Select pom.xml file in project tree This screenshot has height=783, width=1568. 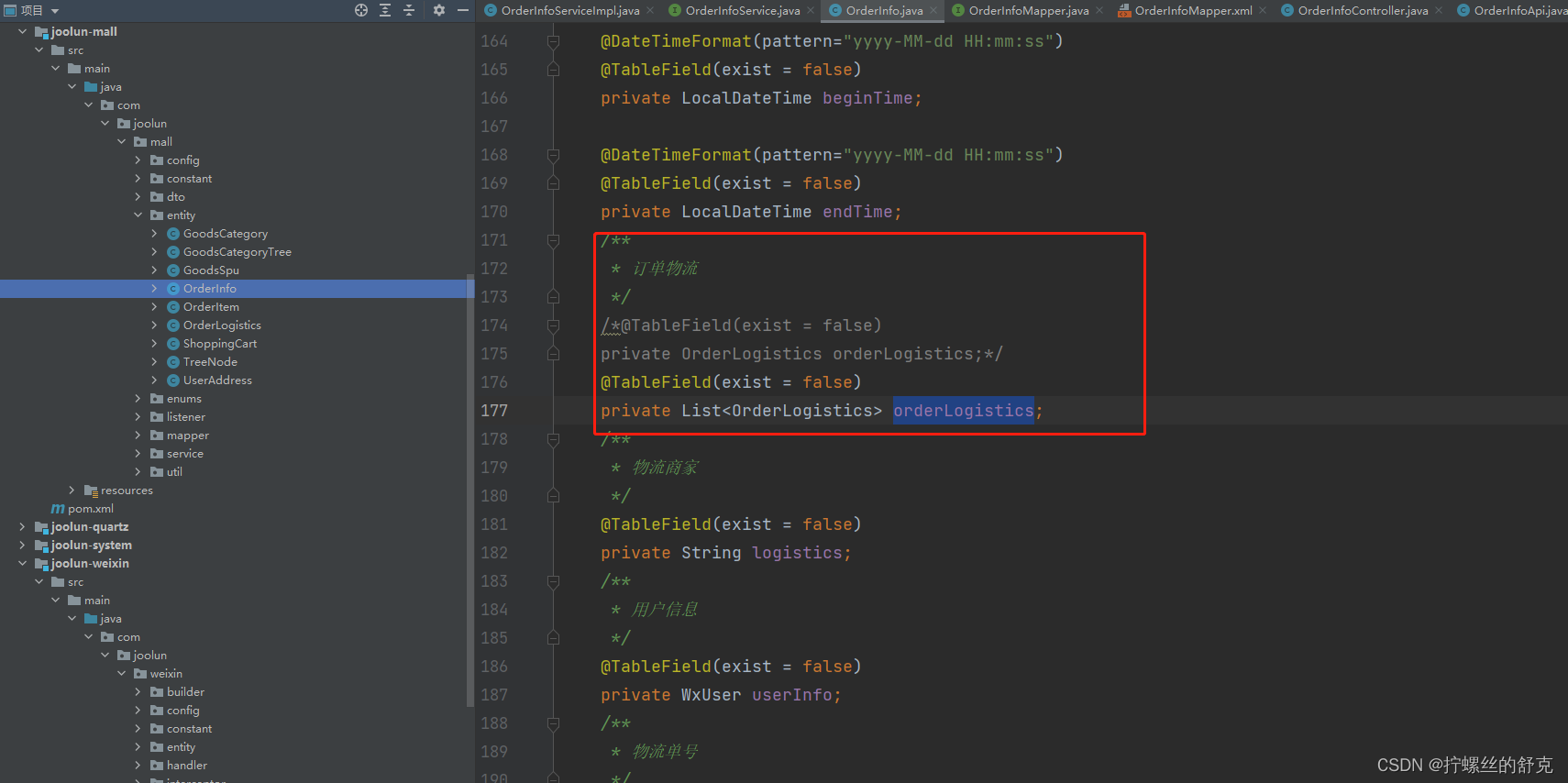[x=91, y=509]
